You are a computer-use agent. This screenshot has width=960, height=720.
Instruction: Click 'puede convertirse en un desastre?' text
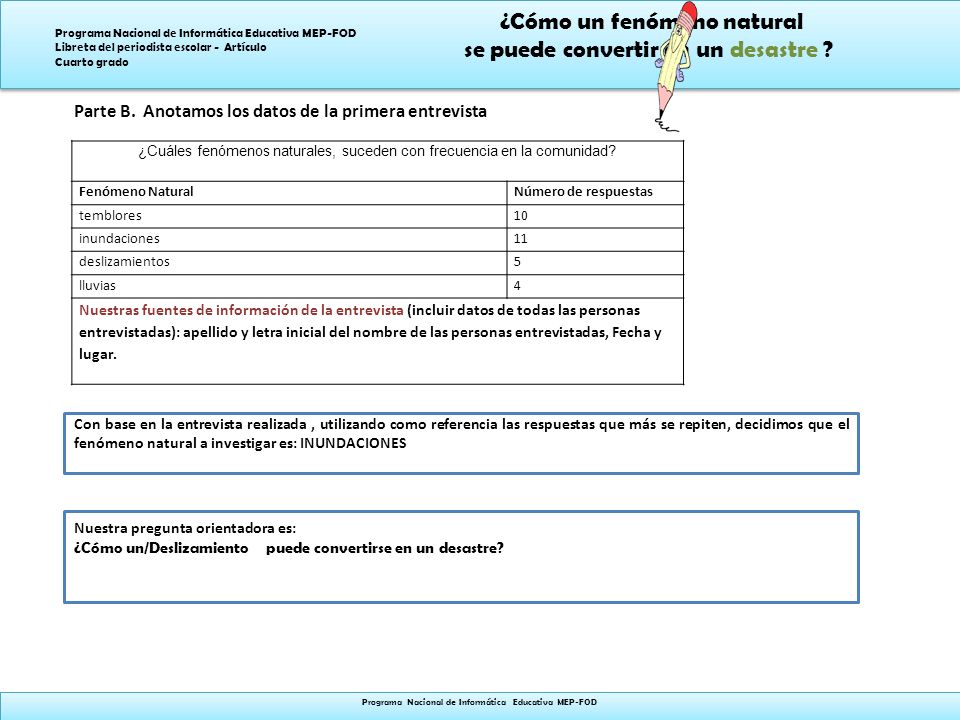coord(384,548)
